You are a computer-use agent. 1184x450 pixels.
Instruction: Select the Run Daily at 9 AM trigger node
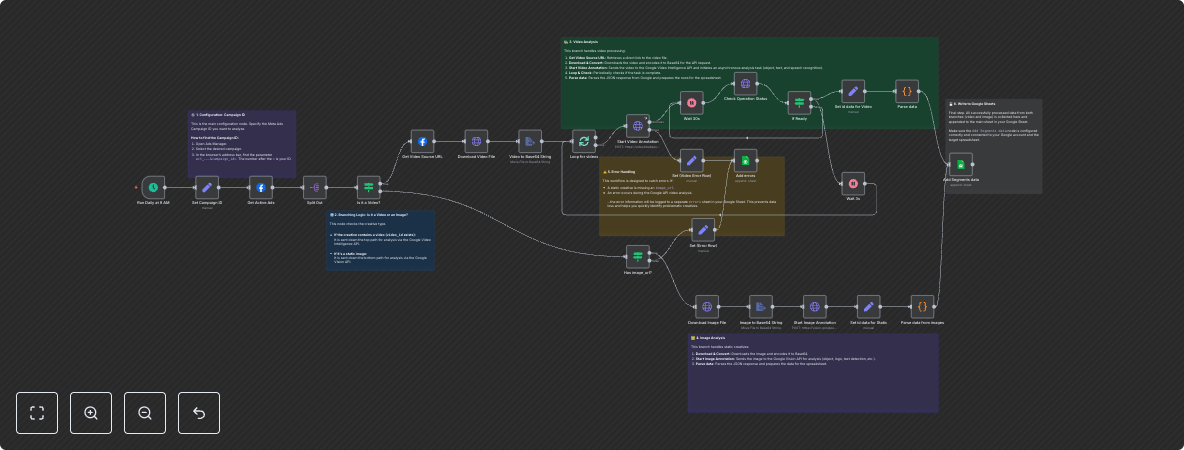coord(153,187)
